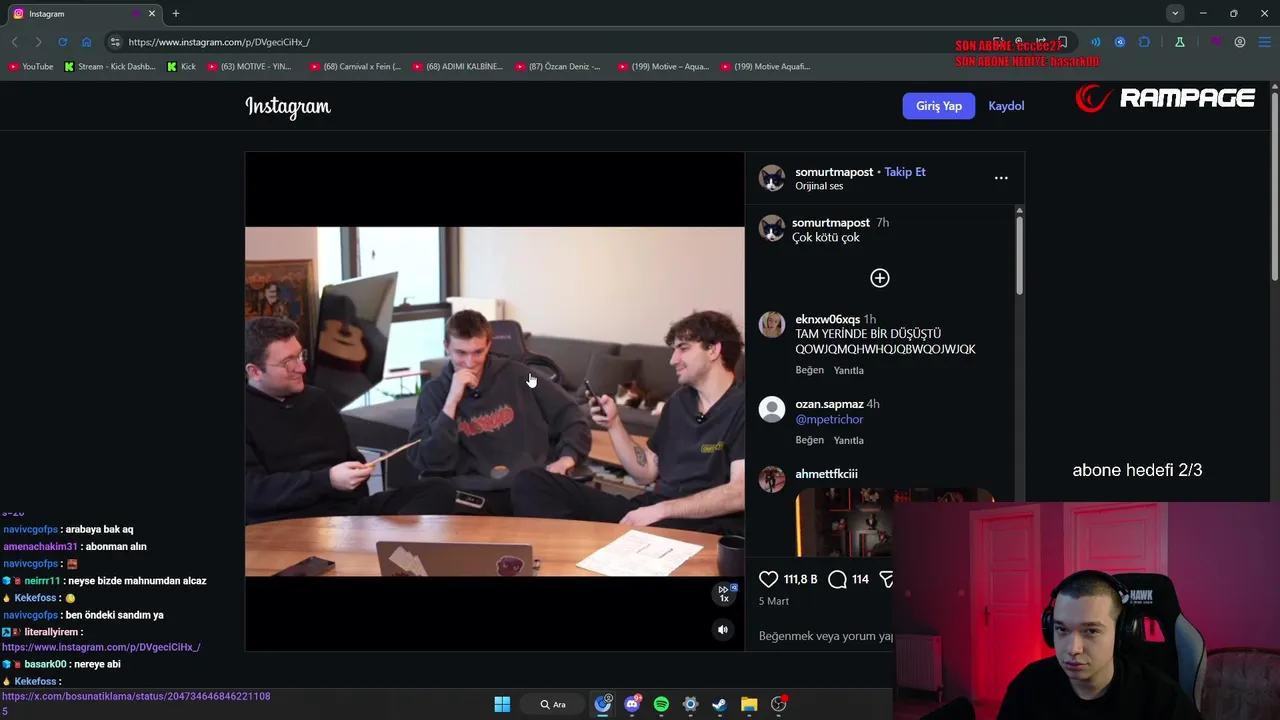Click the Kaydol link
The height and width of the screenshot is (720, 1280).
tap(1006, 106)
